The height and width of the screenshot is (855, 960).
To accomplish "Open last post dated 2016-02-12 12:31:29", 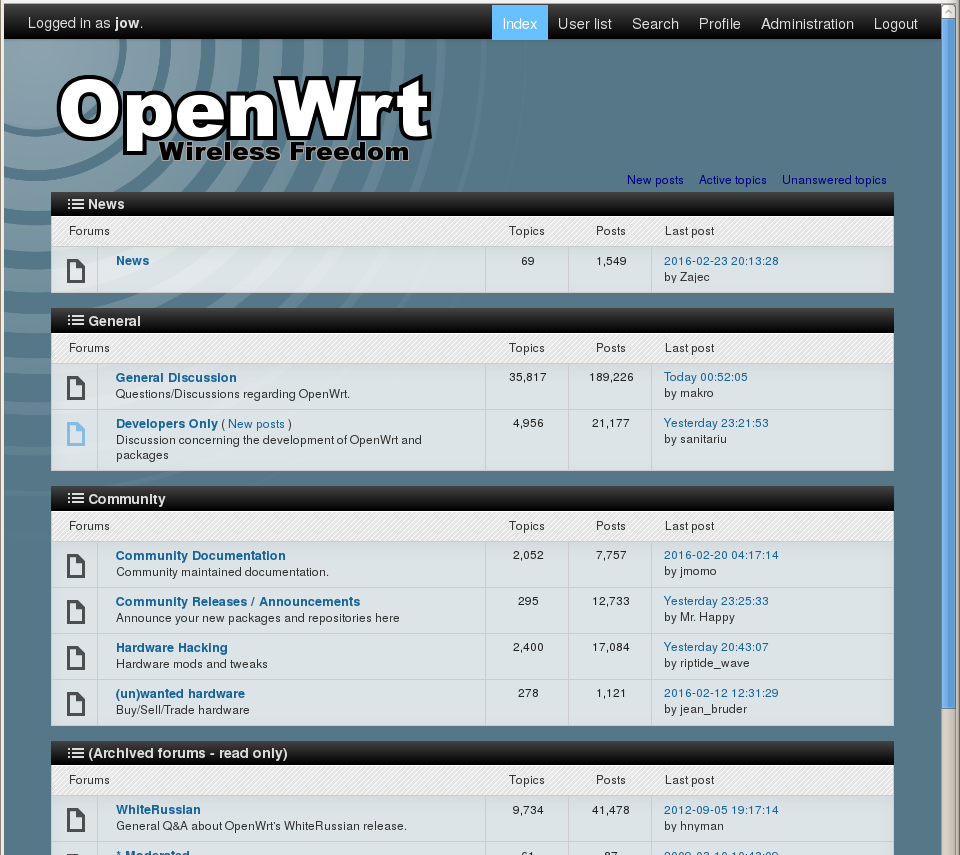I will coord(721,693).
